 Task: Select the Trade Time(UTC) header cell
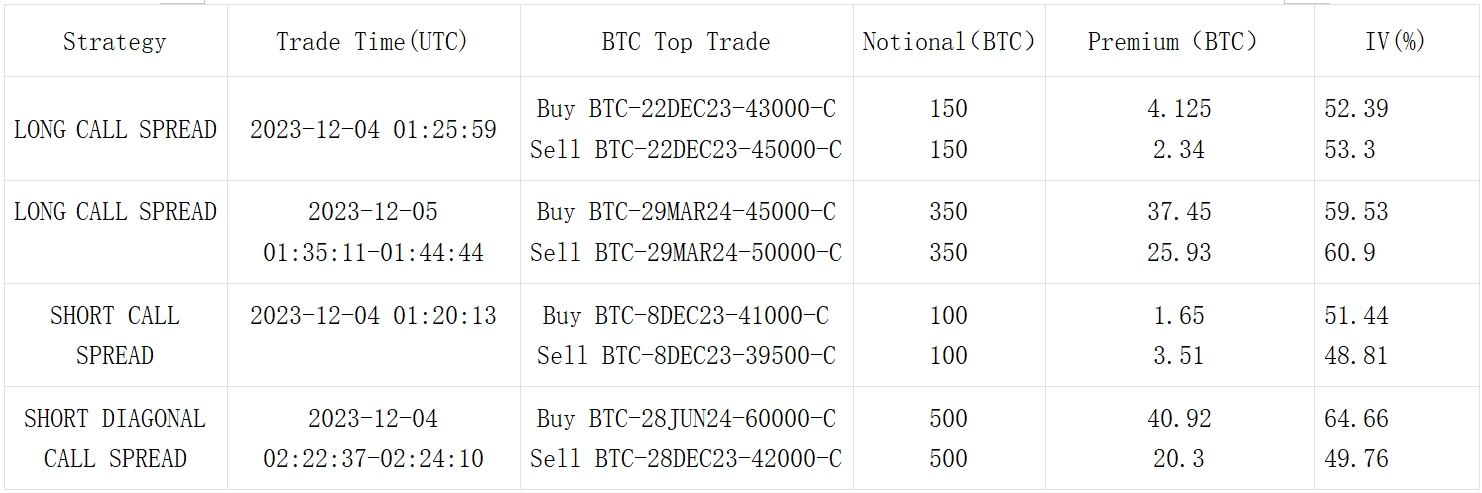click(372, 41)
